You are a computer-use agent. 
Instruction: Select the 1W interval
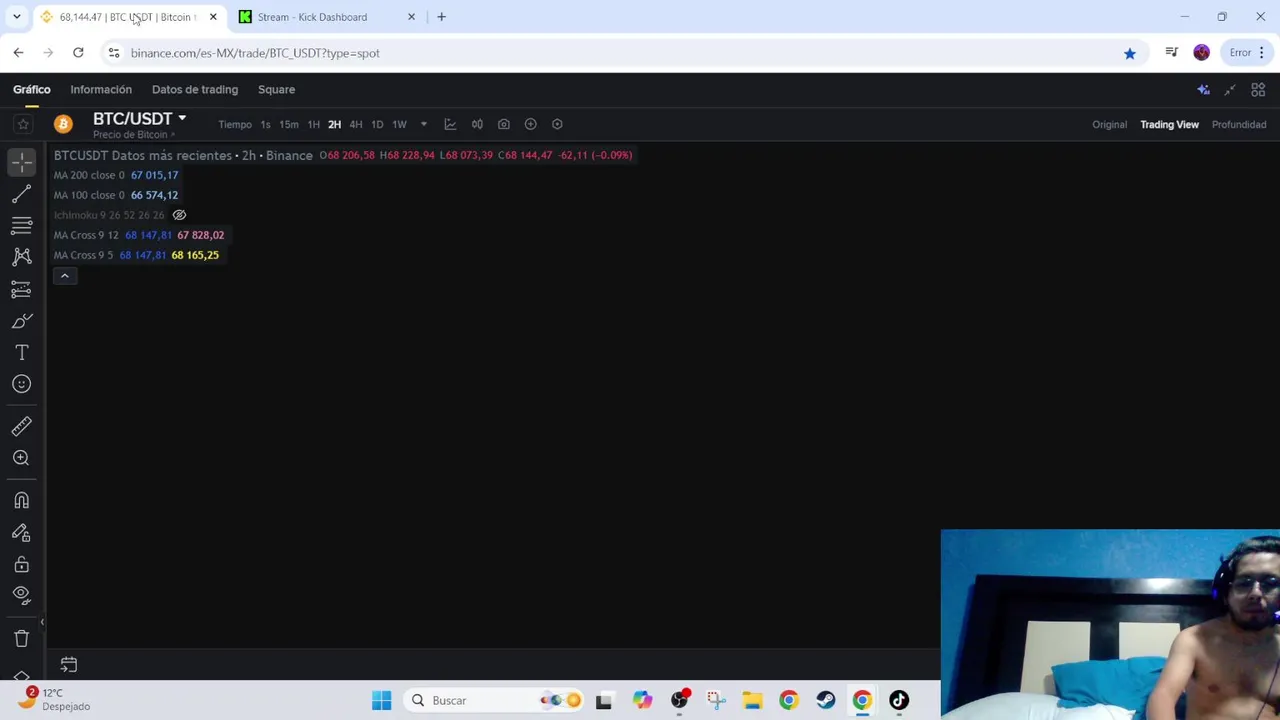coord(399,125)
